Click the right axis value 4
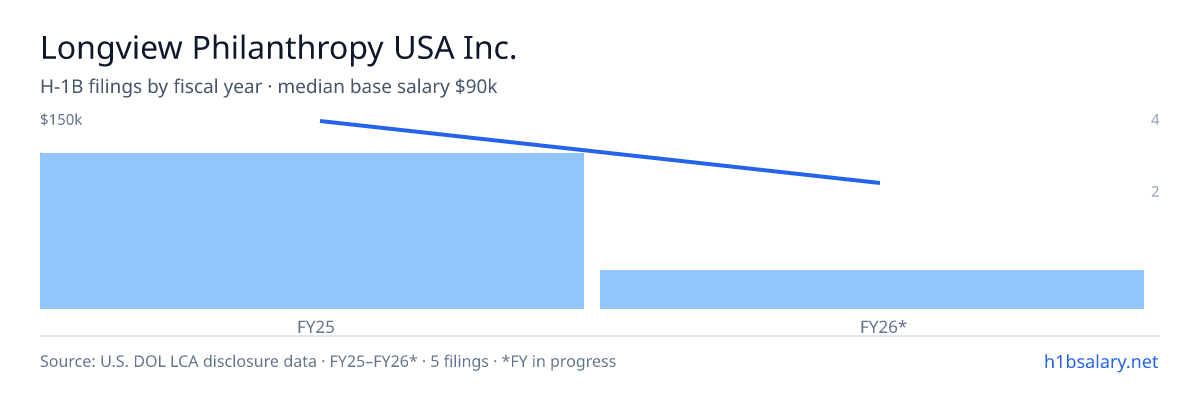Screen dimensions: 1200x400 1155,120
